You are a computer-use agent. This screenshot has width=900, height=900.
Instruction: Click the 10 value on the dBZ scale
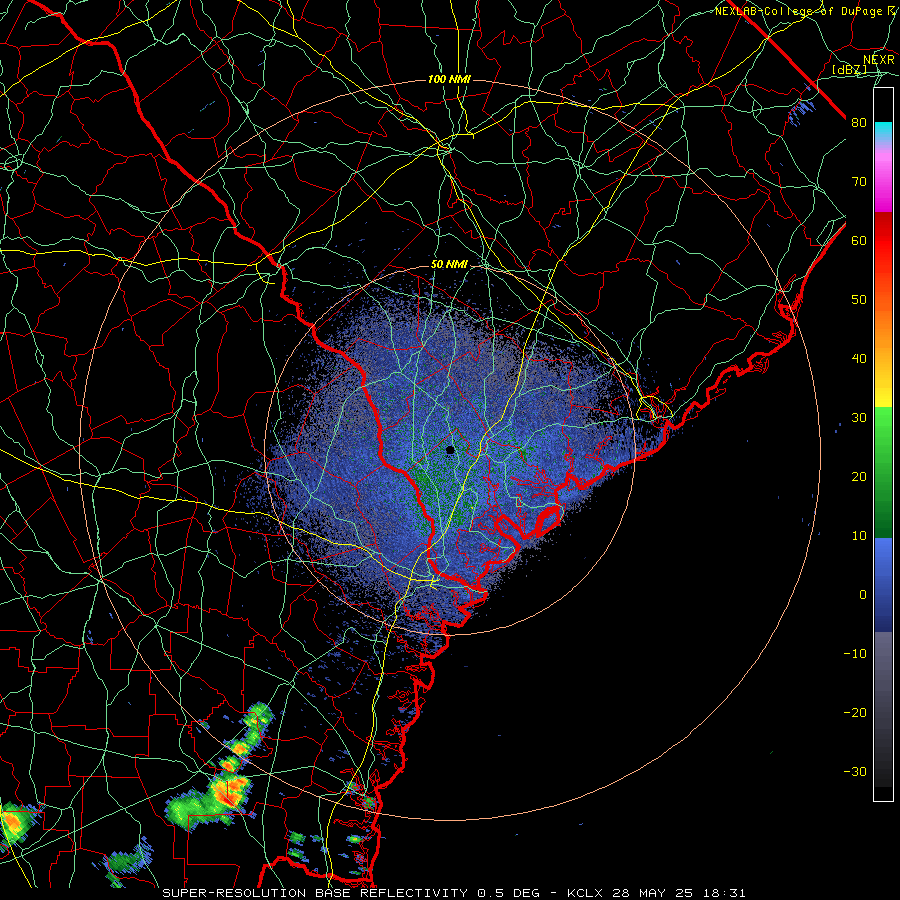click(x=859, y=536)
